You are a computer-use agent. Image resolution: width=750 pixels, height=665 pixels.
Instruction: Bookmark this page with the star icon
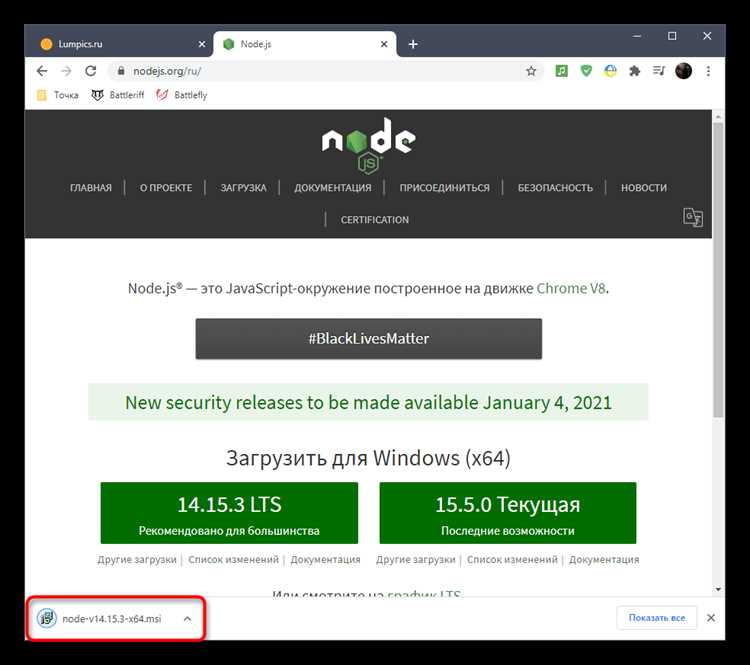[531, 71]
